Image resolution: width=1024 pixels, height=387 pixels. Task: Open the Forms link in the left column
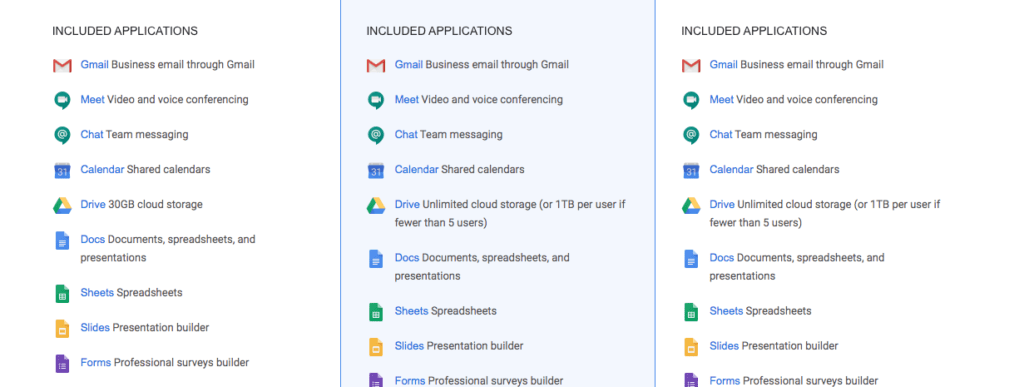click(x=95, y=362)
